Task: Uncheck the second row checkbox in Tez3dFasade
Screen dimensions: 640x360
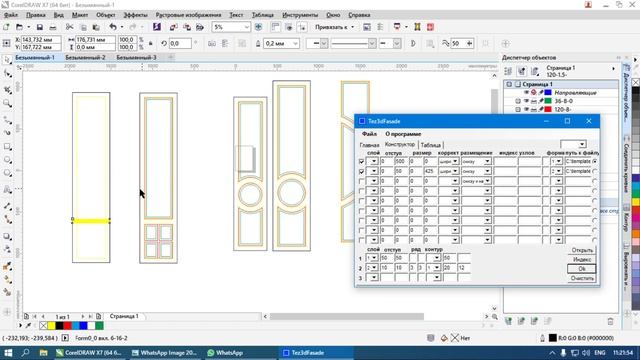Action: pyautogui.click(x=361, y=171)
